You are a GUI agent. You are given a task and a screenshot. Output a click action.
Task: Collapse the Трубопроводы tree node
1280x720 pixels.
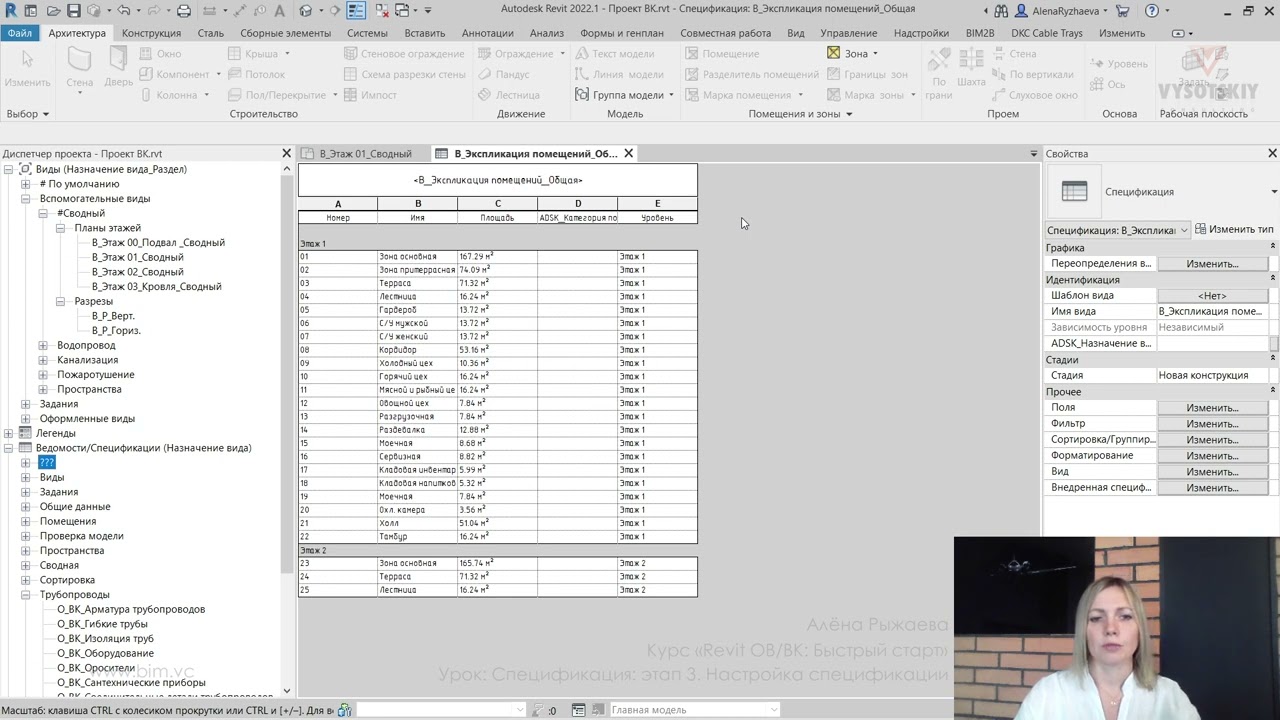(x=26, y=595)
